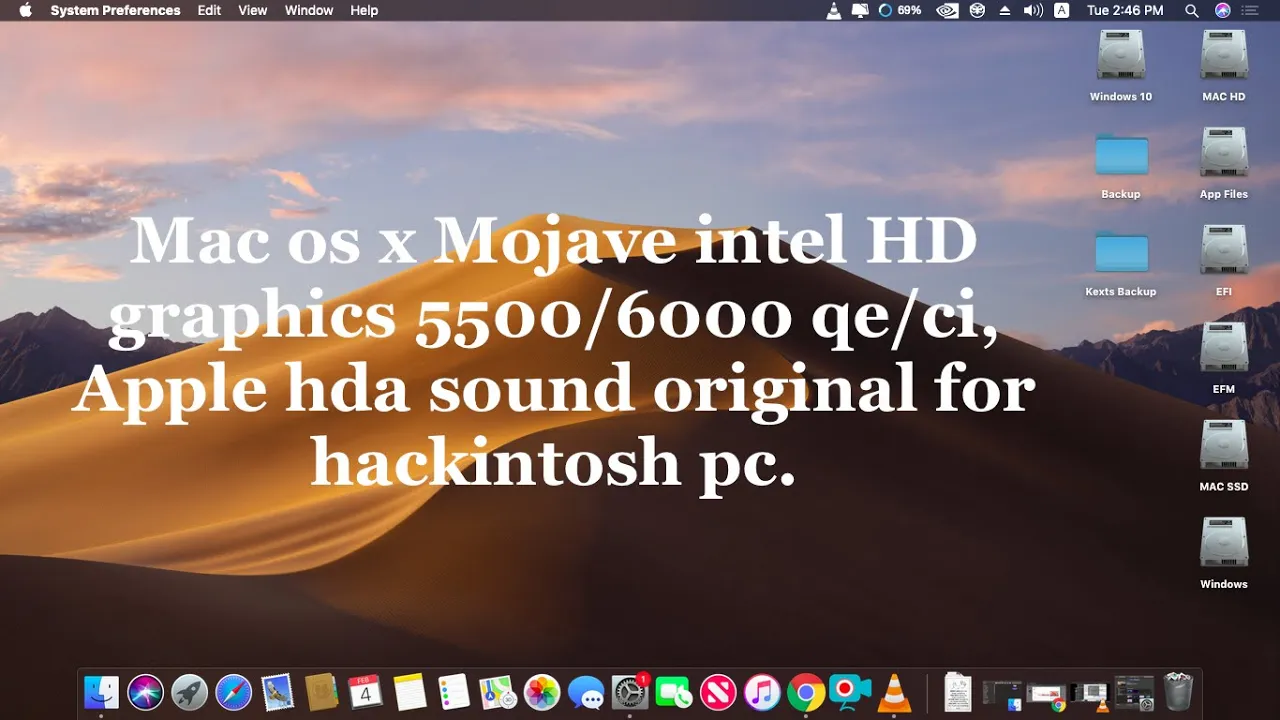Open the volume control in menu bar
This screenshot has width=1280, height=720.
[1033, 10]
